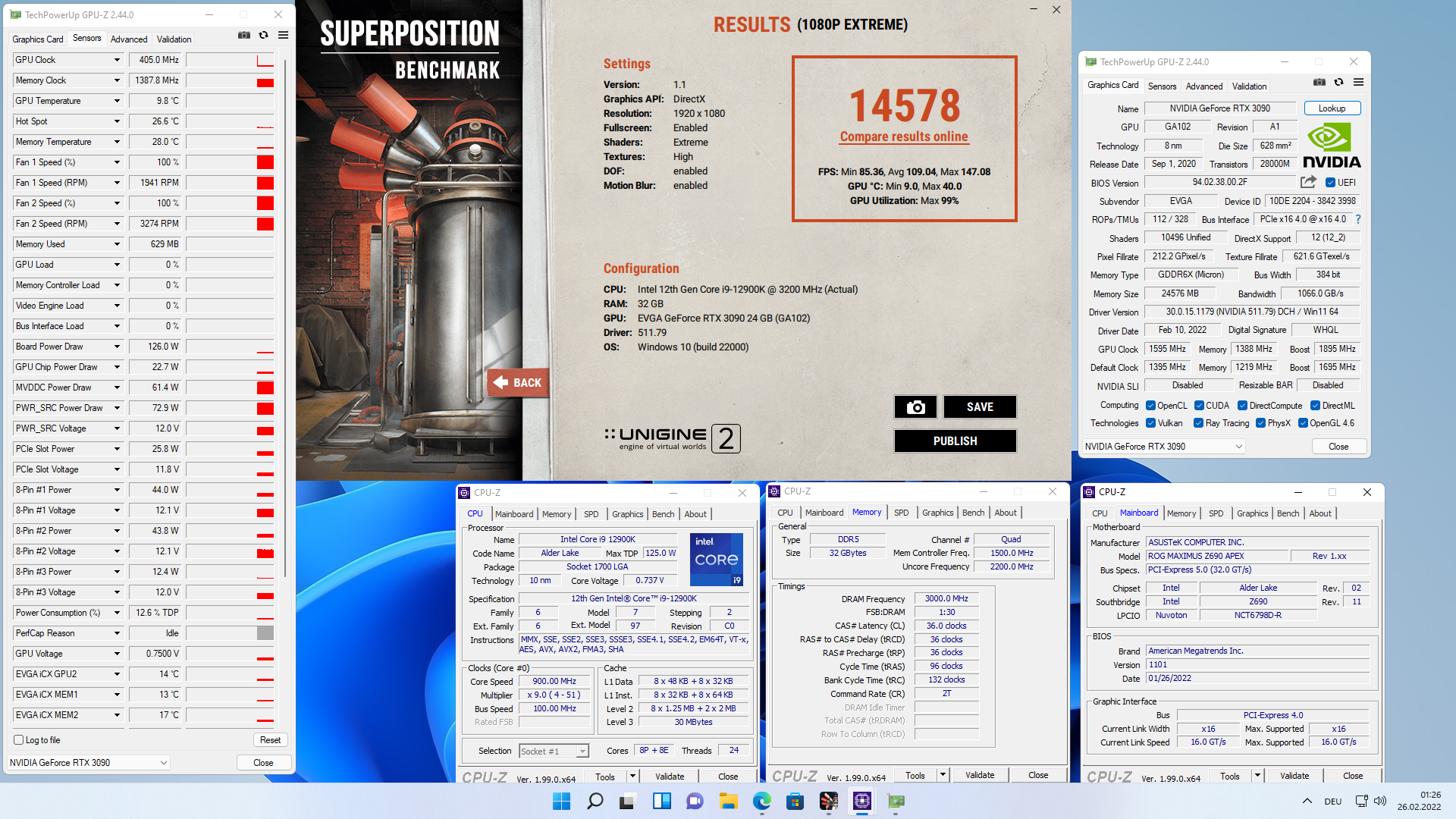Open Windows Start menu
The width and height of the screenshot is (1456, 819).
[x=561, y=801]
